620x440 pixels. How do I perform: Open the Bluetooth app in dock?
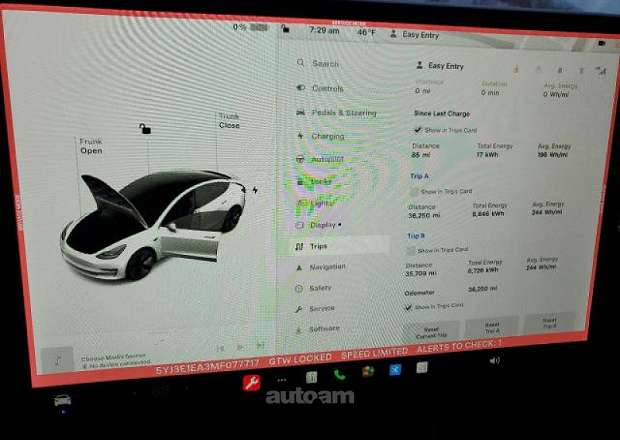tap(395, 371)
